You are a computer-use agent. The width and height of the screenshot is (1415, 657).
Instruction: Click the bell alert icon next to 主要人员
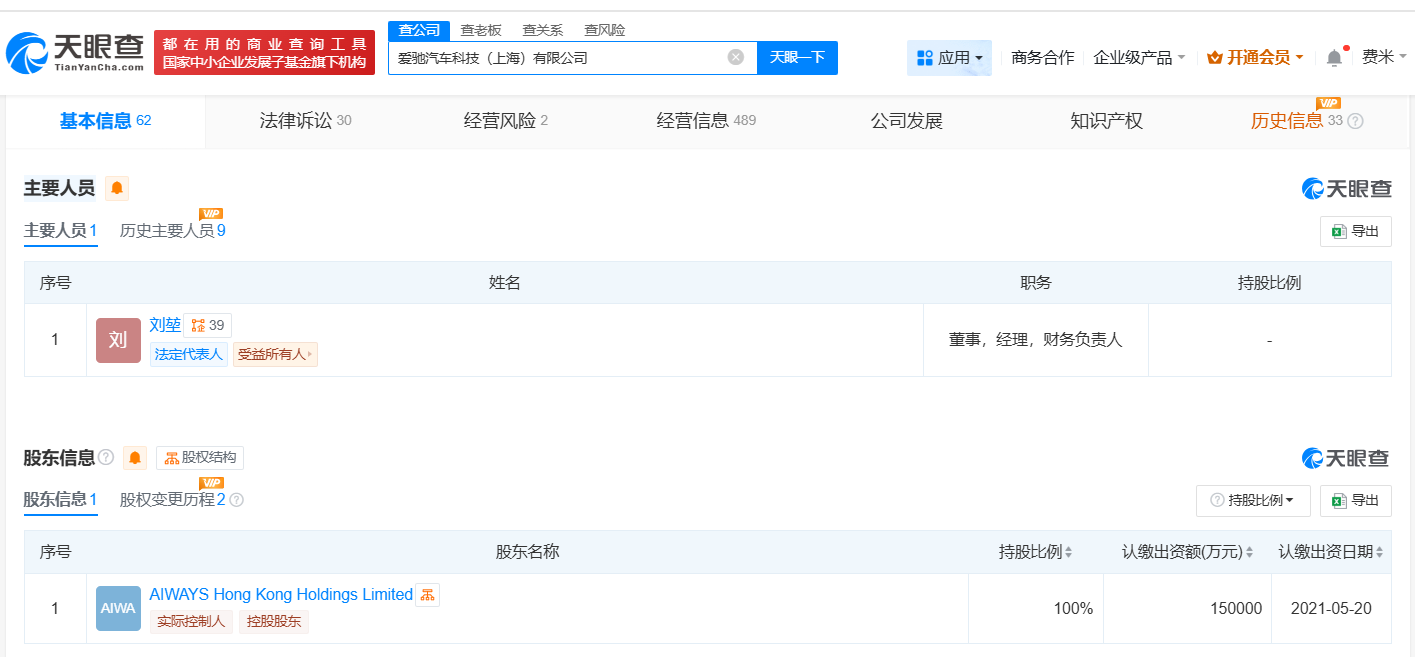pyautogui.click(x=117, y=188)
